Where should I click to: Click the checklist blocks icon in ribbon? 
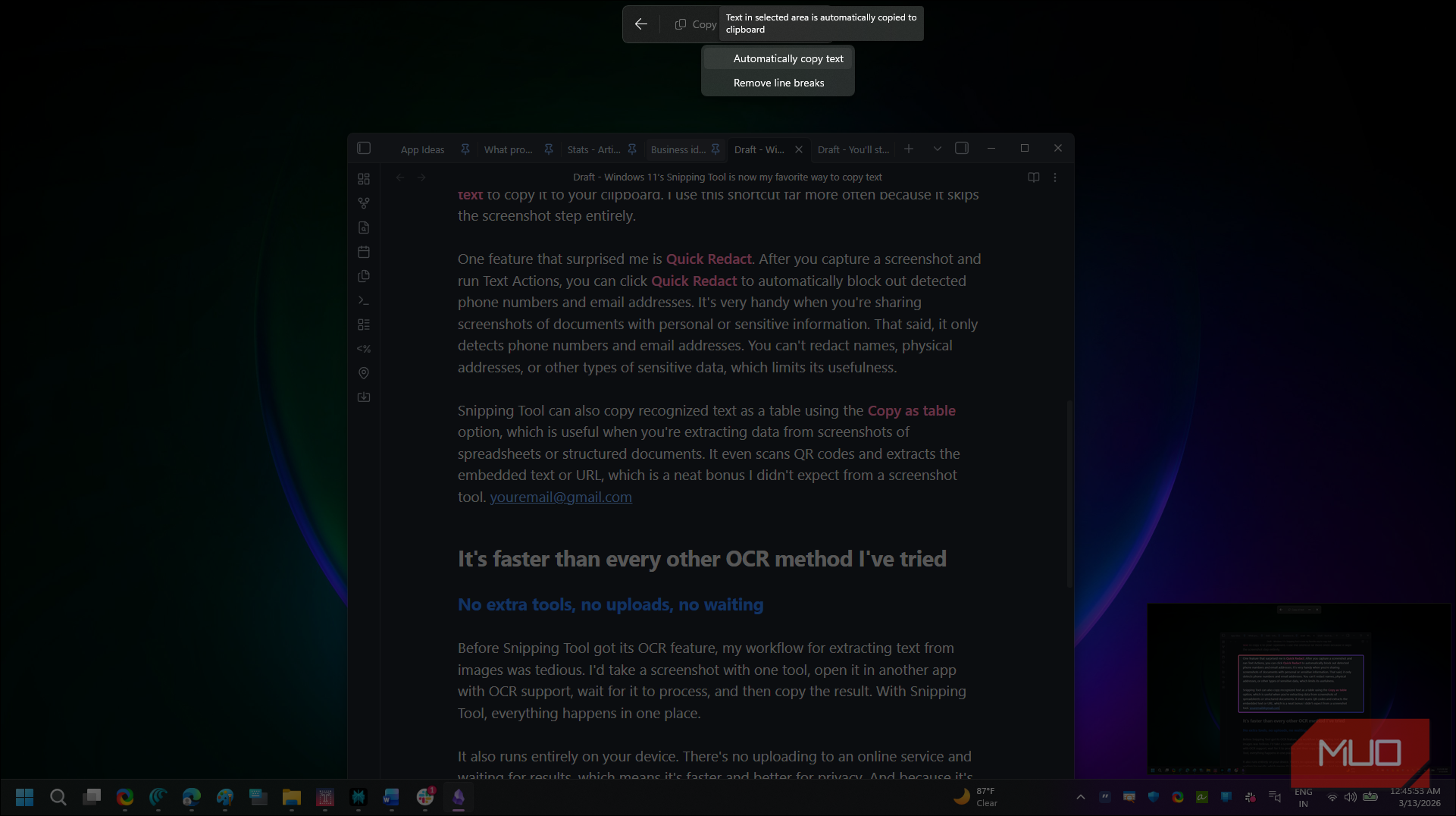364,325
